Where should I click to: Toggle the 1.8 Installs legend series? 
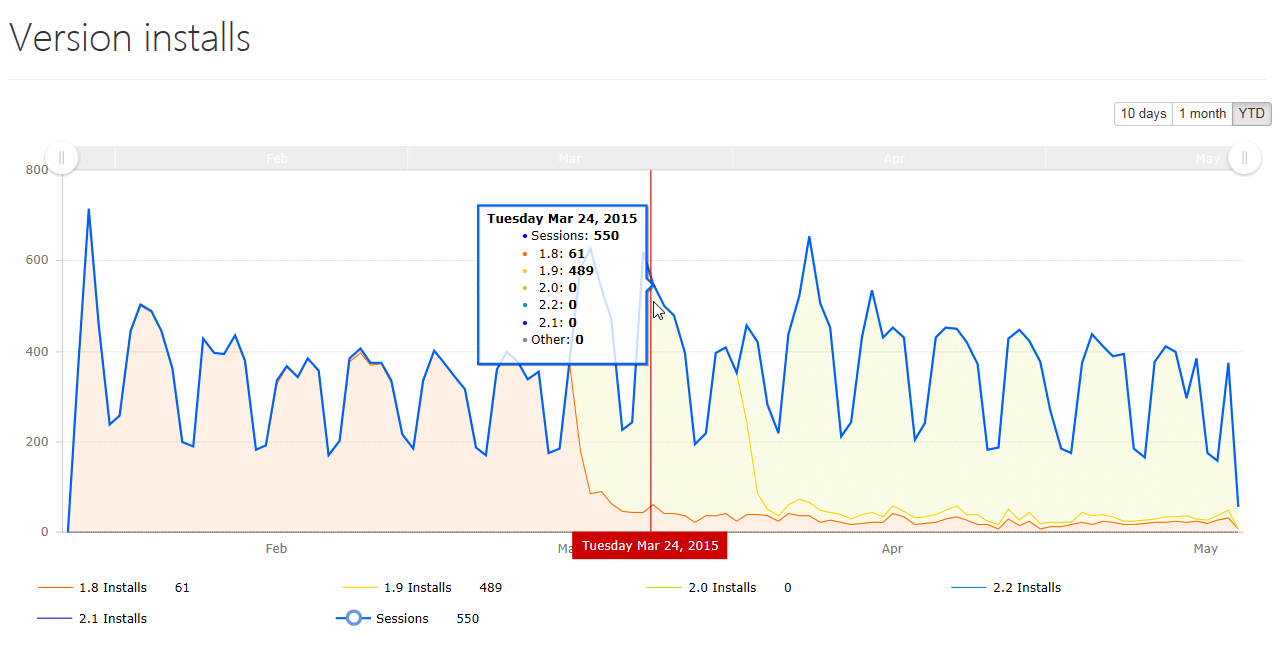112,588
